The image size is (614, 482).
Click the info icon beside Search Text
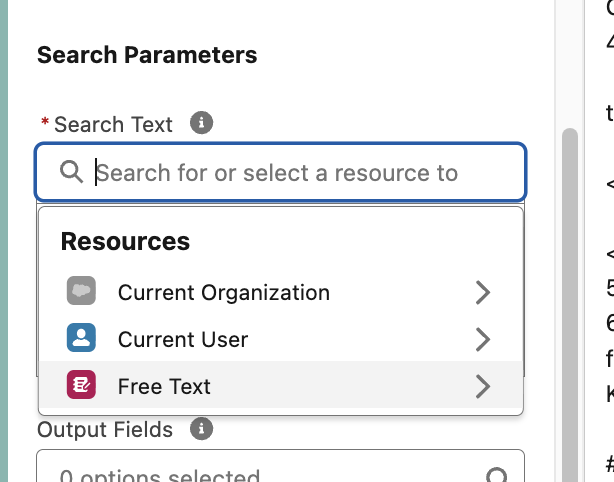[202, 124]
